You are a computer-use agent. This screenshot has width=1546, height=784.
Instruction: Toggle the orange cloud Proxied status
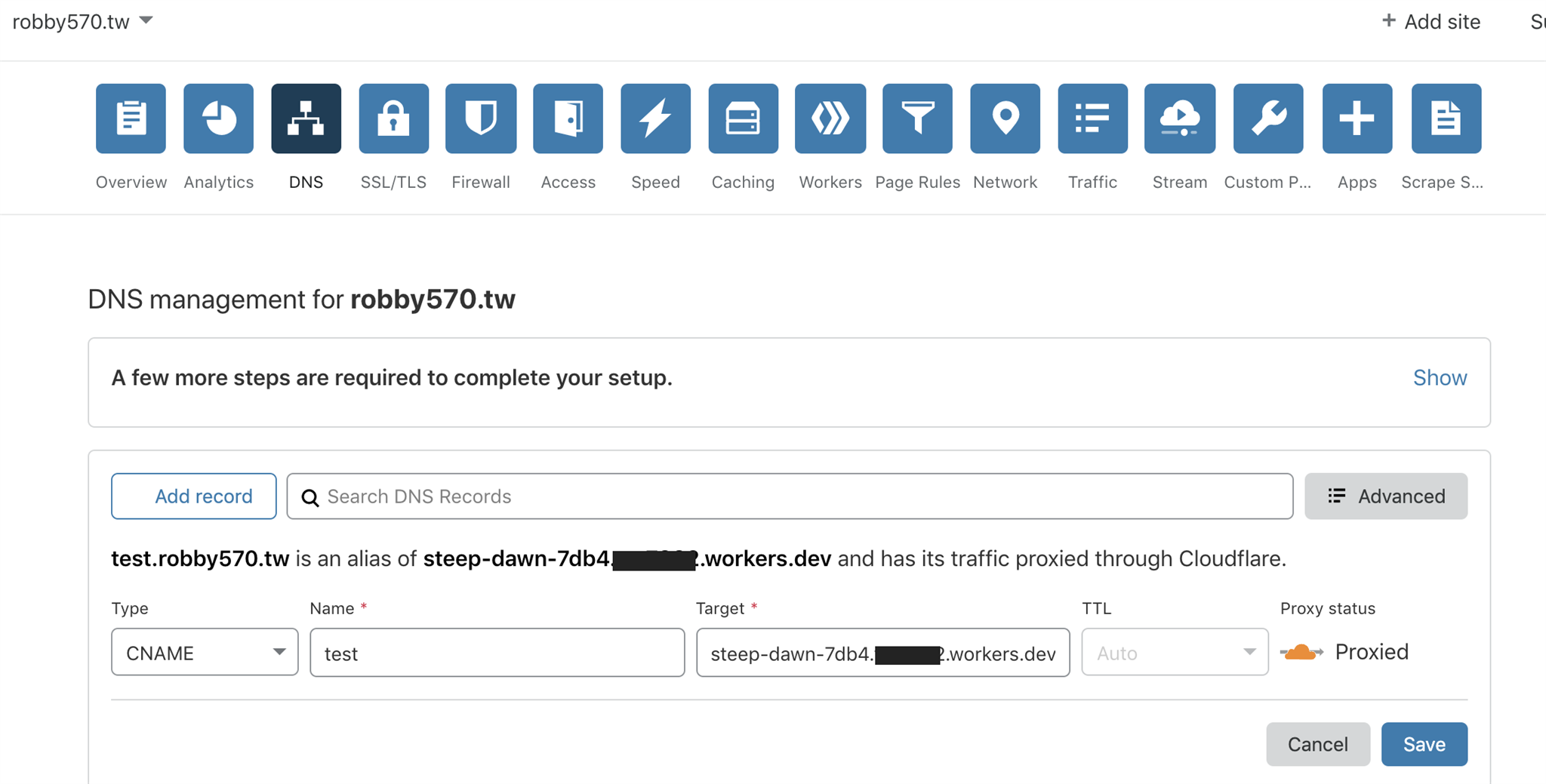click(1301, 652)
